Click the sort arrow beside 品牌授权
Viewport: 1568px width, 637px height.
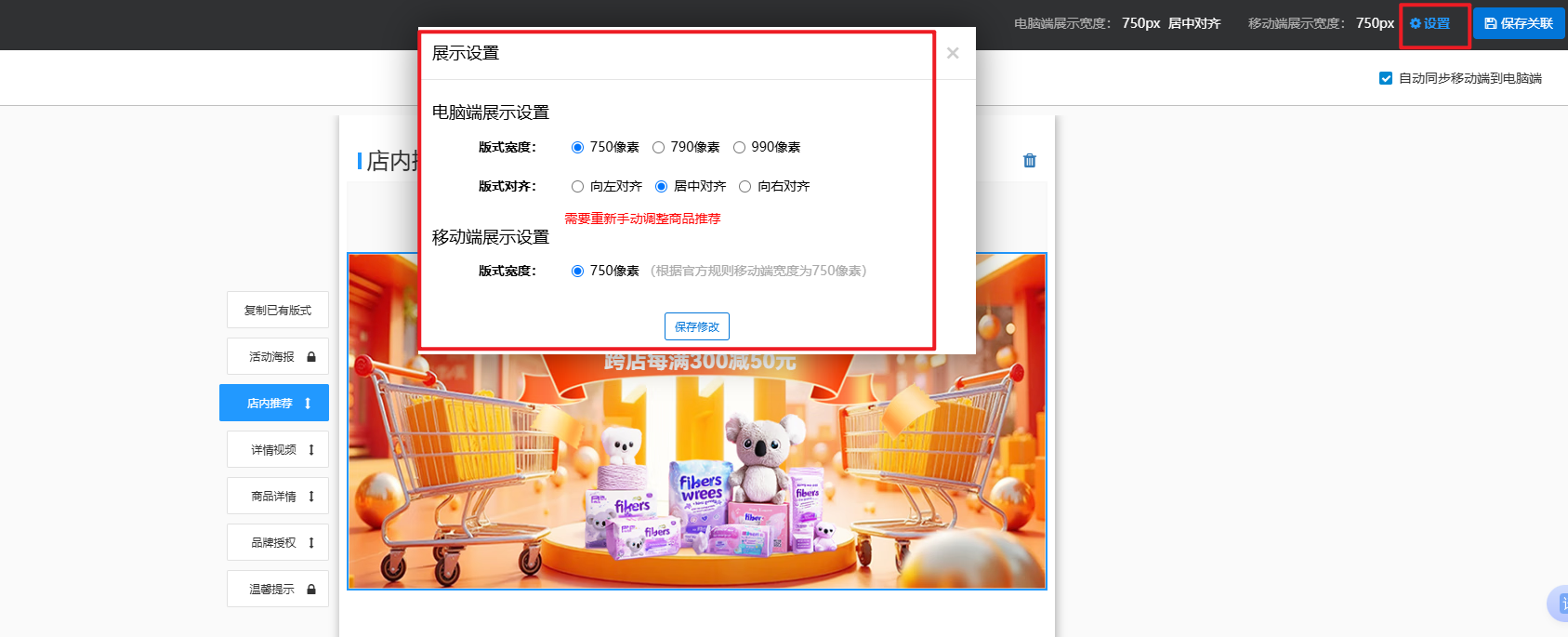click(x=311, y=543)
